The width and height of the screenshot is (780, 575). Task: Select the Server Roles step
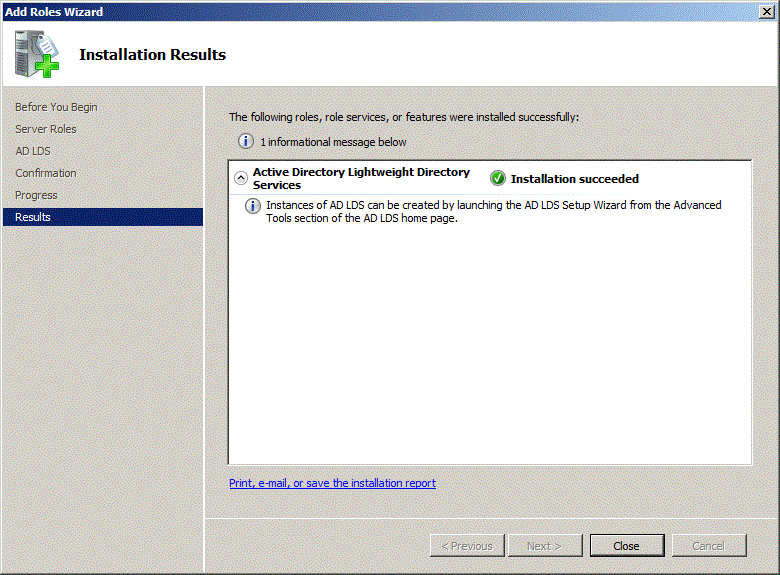[46, 129]
